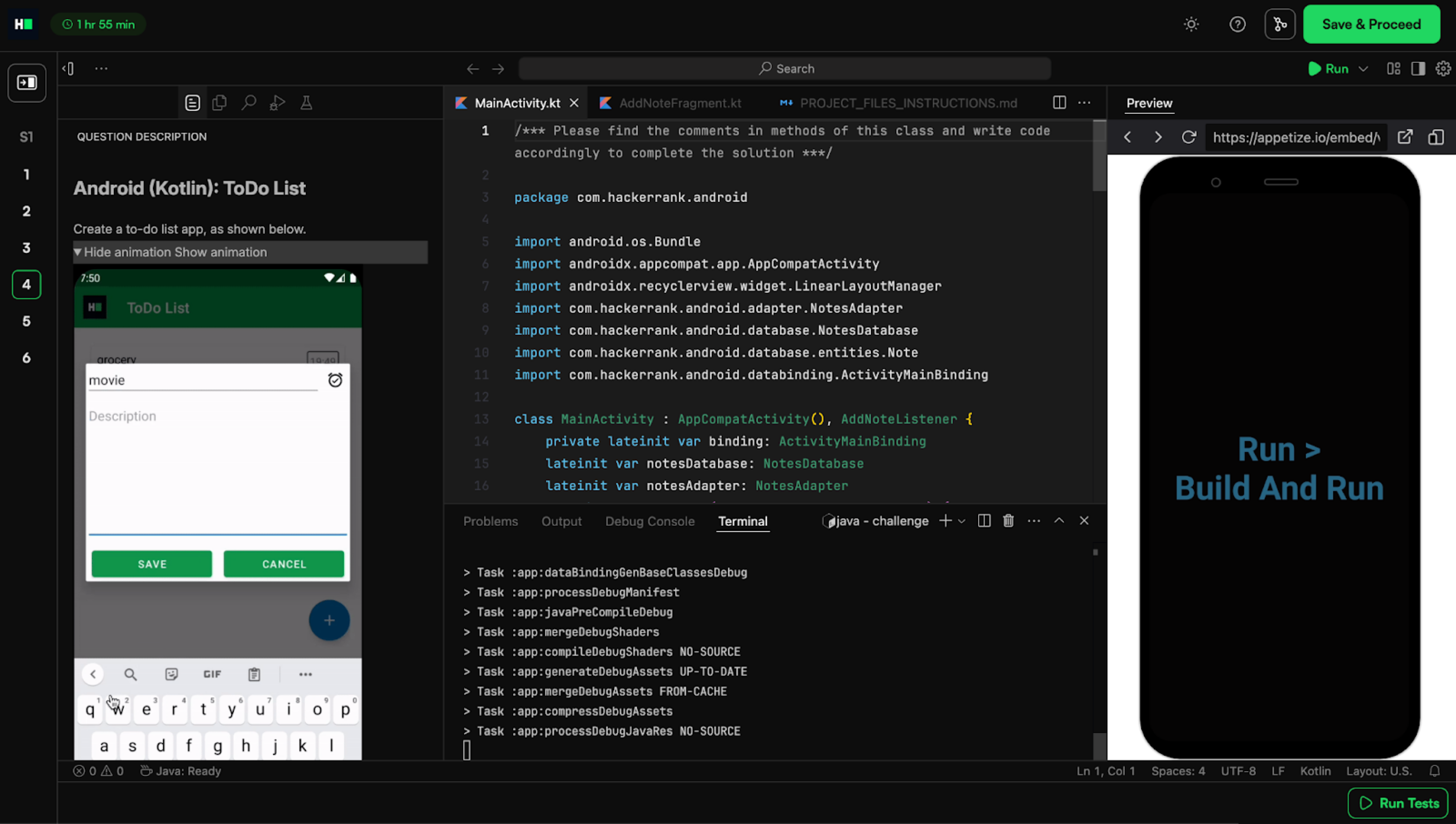Open the more options ellipsis near the collapse icon
The height and width of the screenshot is (824, 1456).
coord(101,69)
